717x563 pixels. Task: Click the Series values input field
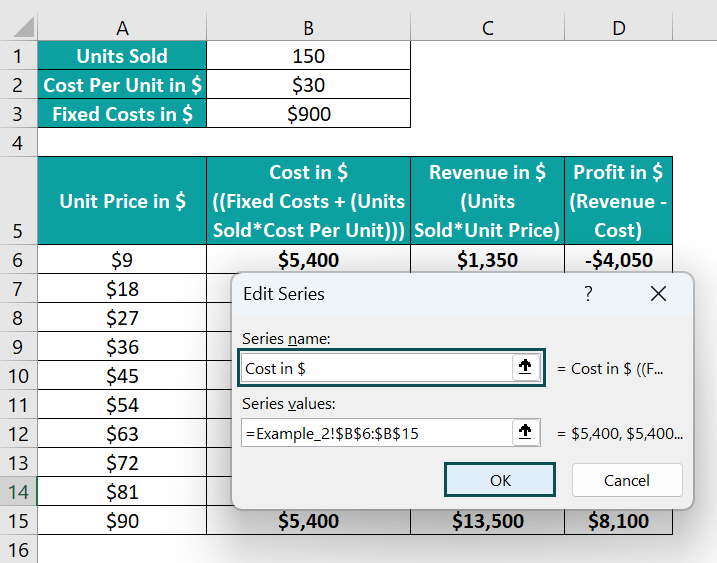click(x=376, y=433)
